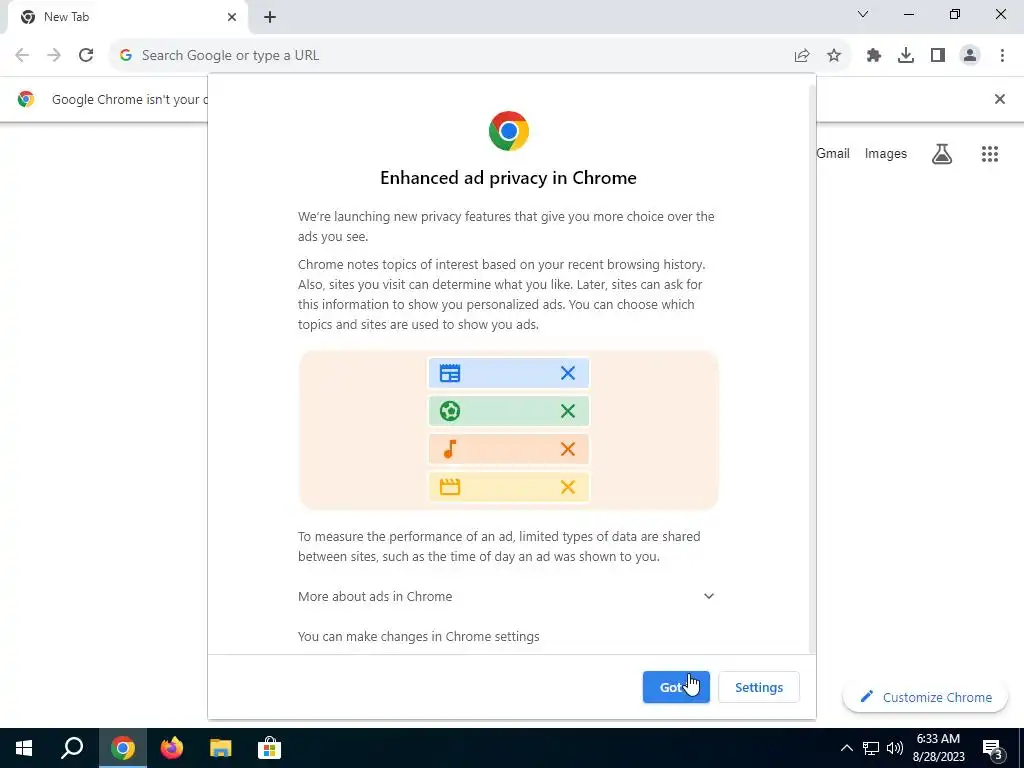Launch Firefox from the taskbar
1024x768 pixels.
pos(172,748)
